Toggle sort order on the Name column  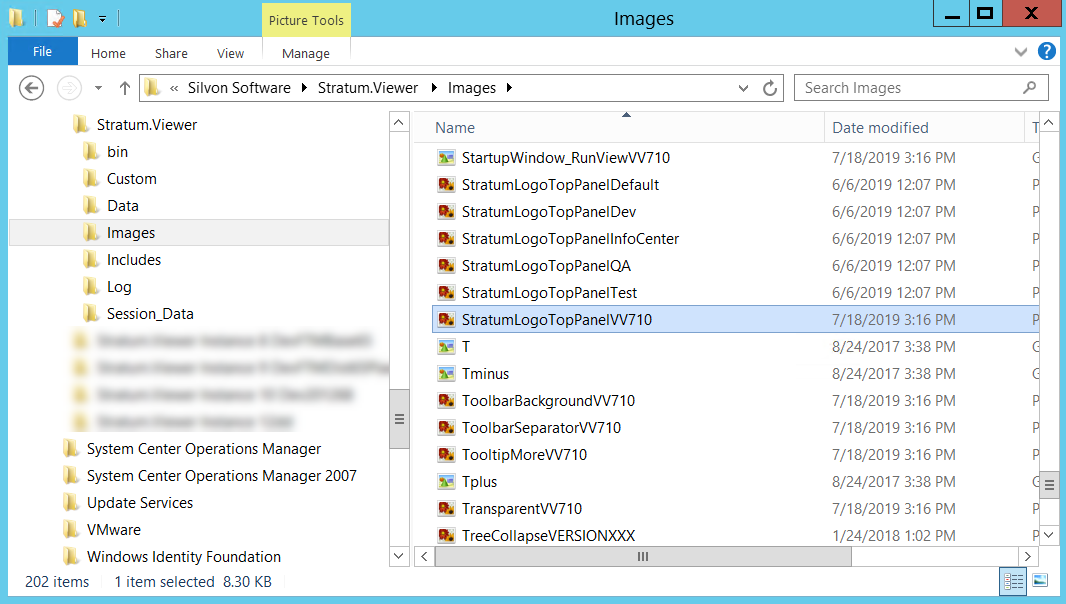click(454, 128)
